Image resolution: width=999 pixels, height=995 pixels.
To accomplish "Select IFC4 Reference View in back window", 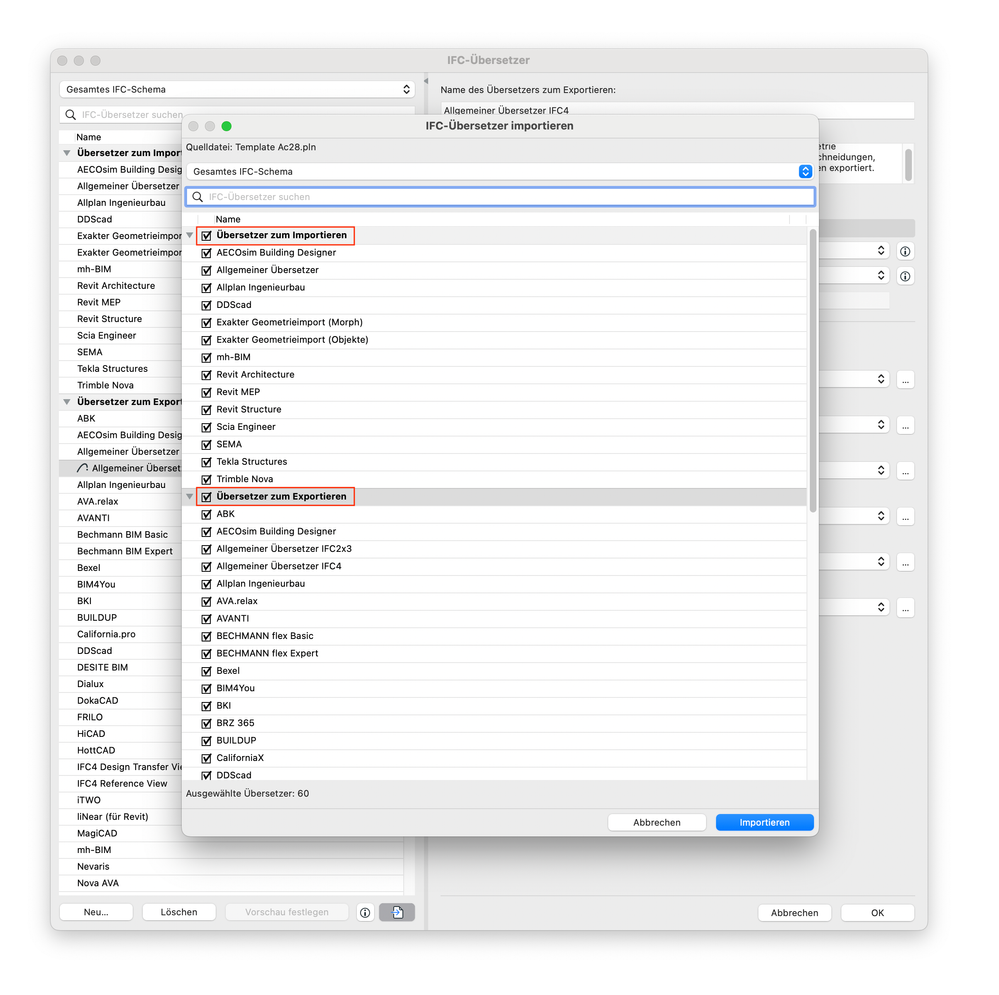I will 121,784.
